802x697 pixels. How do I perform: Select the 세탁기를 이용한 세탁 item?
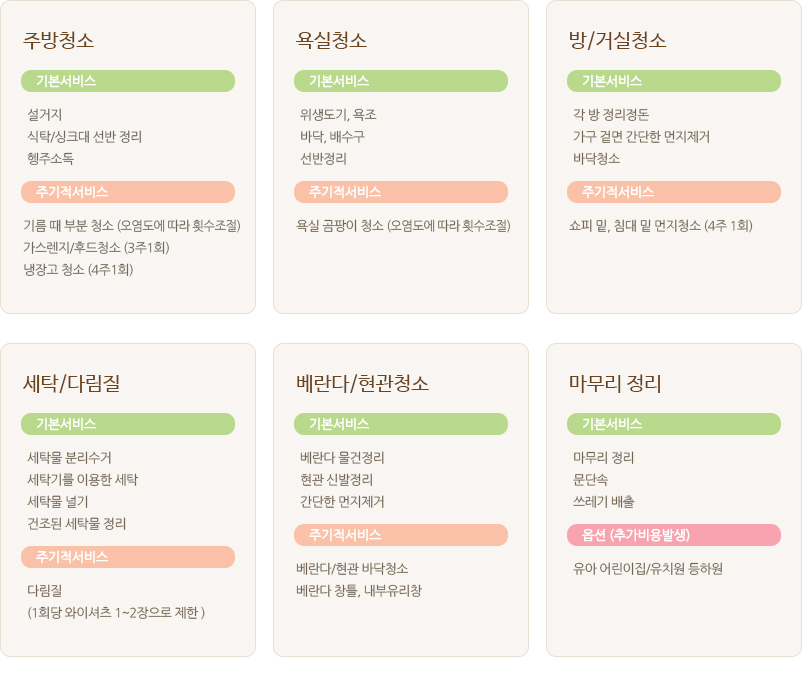pyautogui.click(x=82, y=480)
